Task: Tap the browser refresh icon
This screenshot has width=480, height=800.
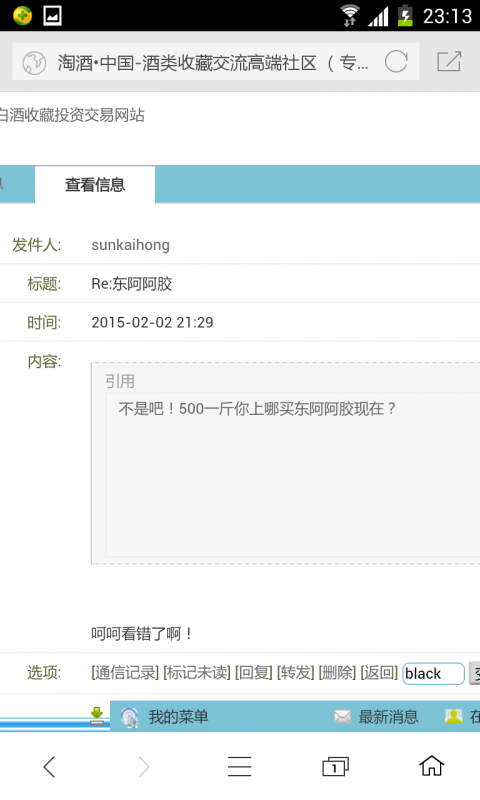Action: coord(396,62)
